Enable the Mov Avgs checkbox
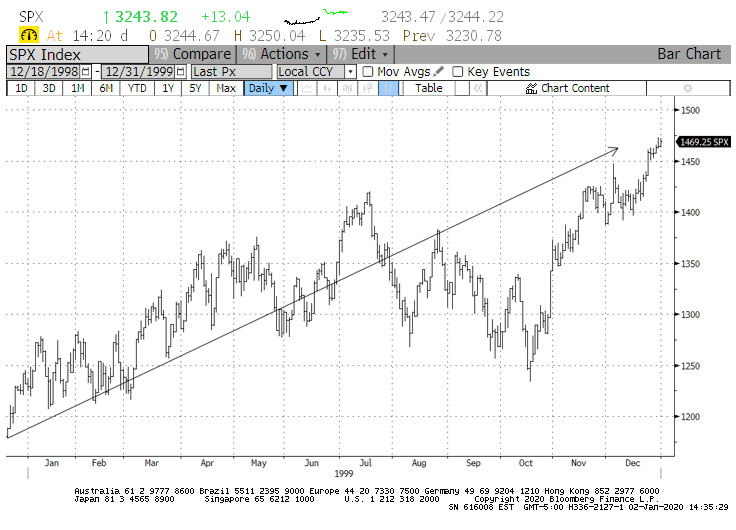736x530 pixels. (x=368, y=72)
